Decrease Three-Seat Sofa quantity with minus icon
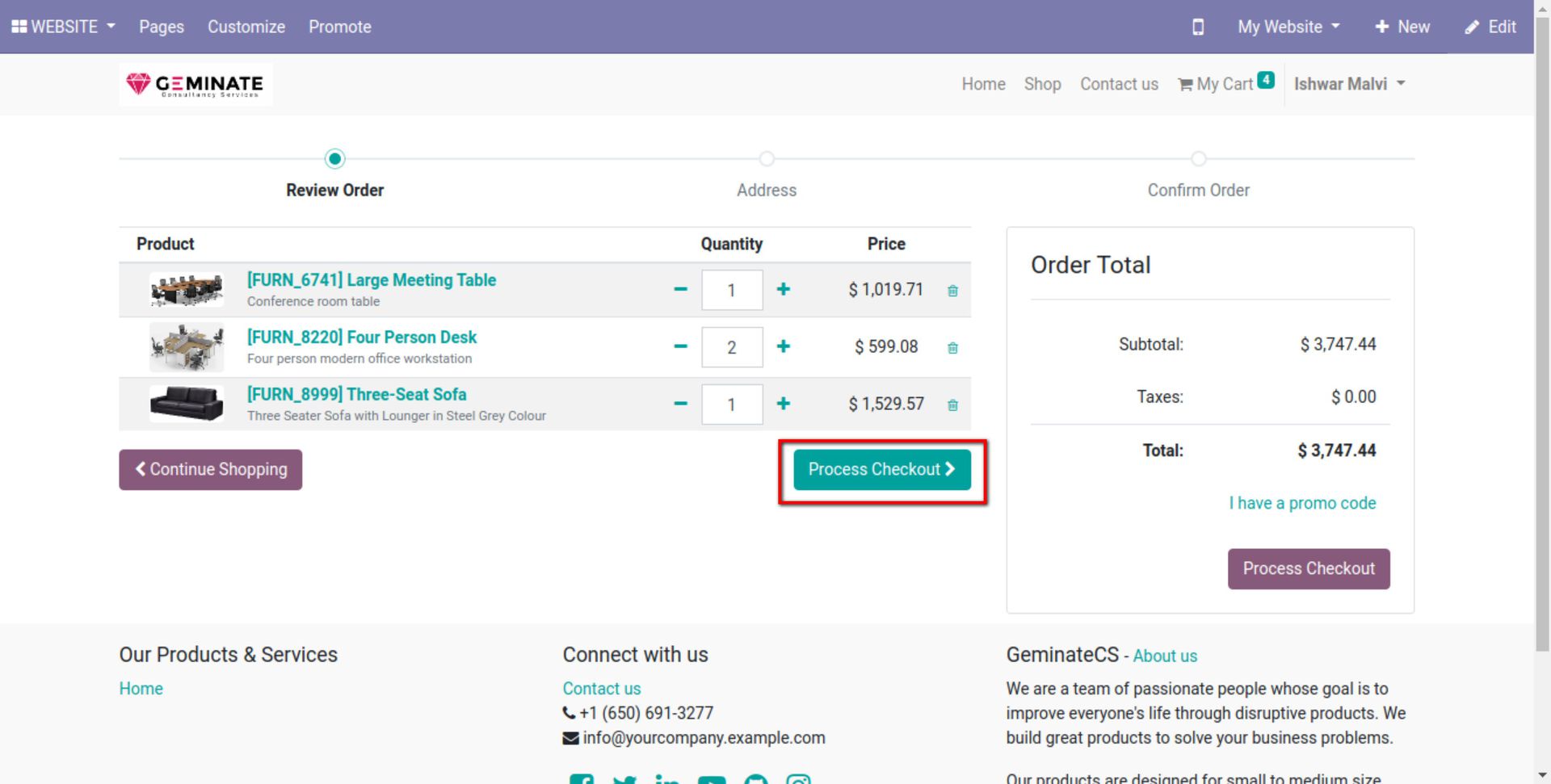 coord(680,404)
